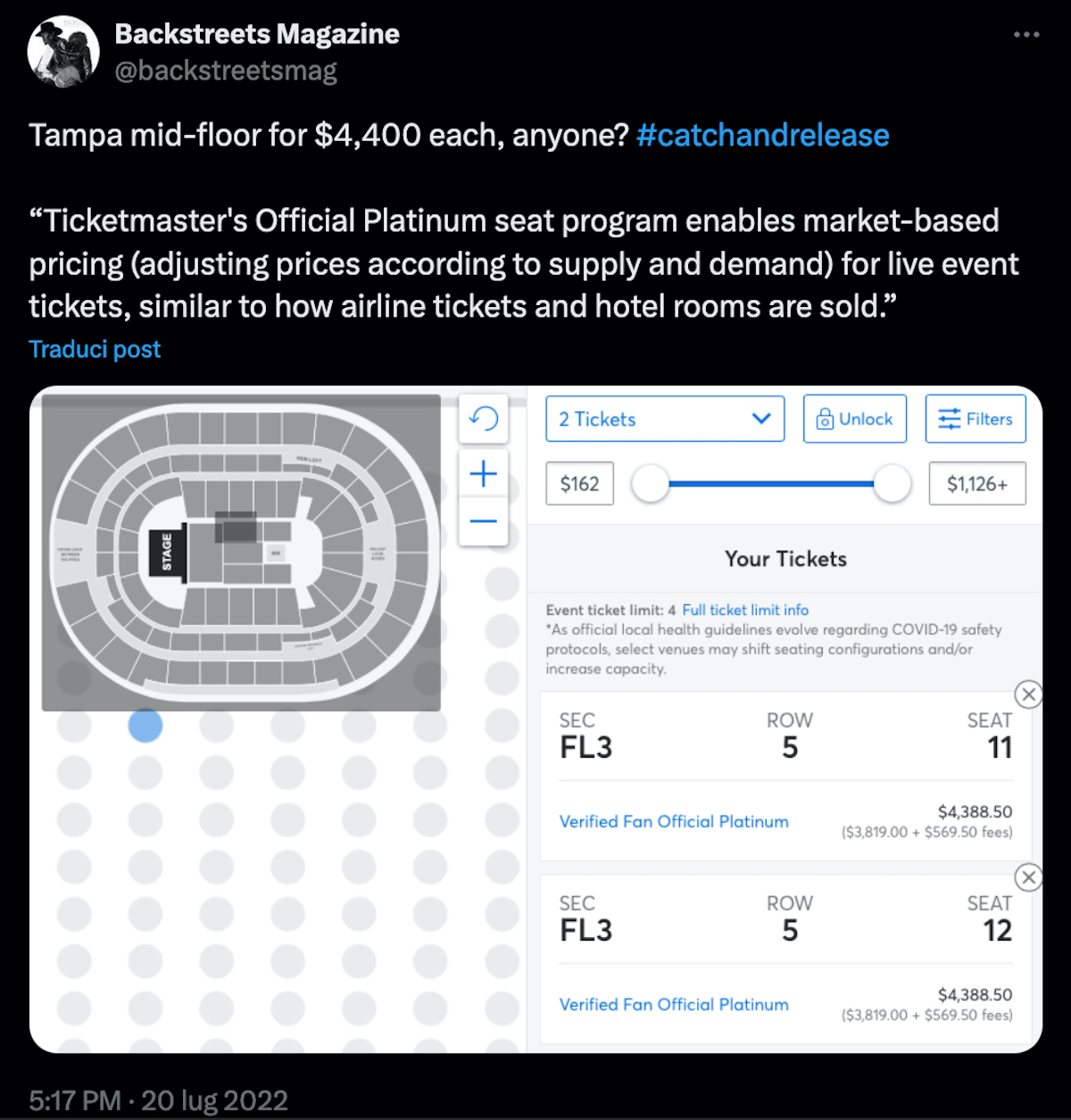Click the $162 minimum price field

click(x=580, y=484)
